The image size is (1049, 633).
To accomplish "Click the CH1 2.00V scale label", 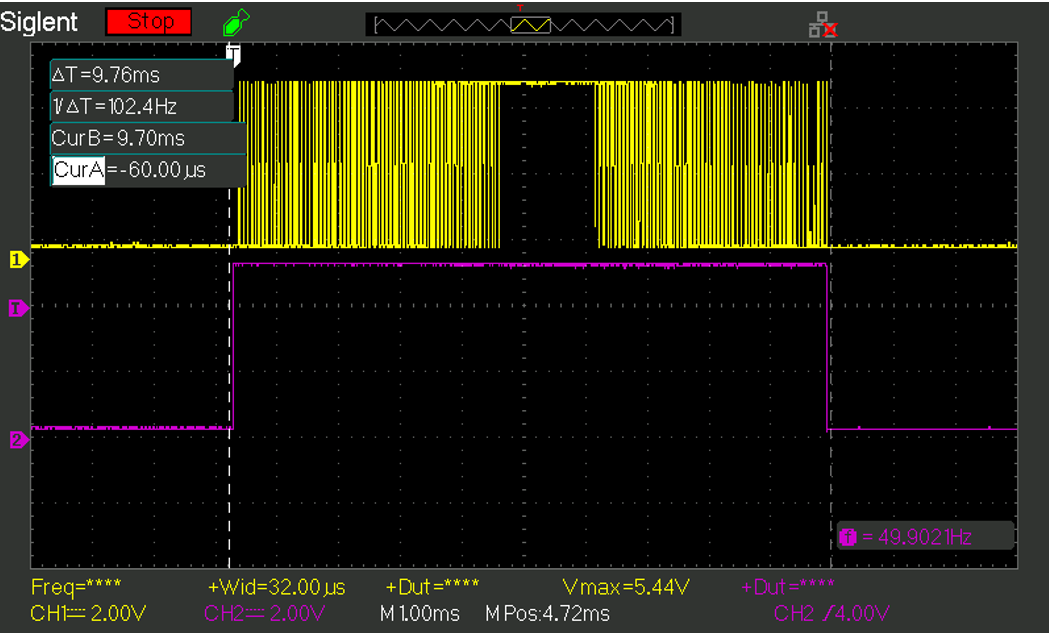I will (x=88, y=614).
